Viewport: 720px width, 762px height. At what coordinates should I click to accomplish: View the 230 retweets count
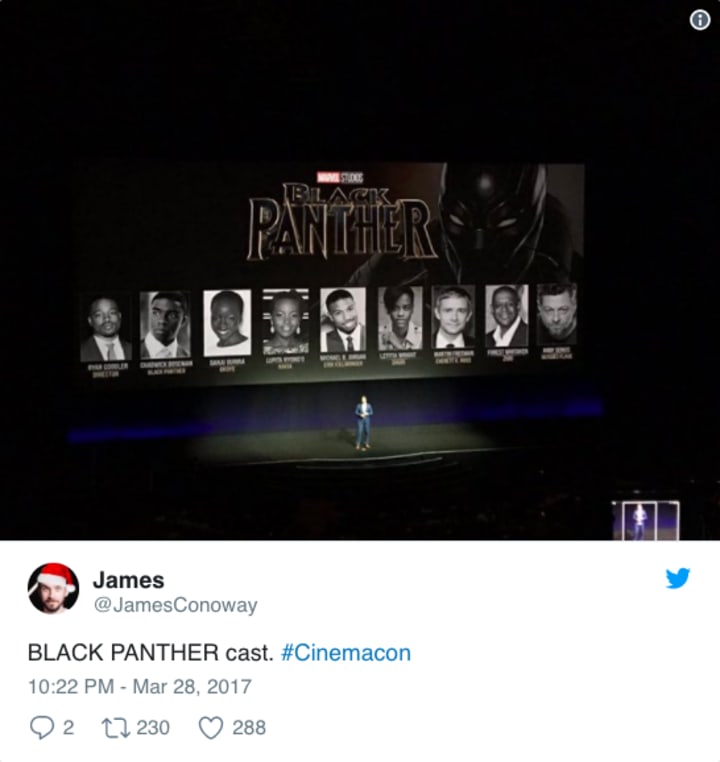(x=153, y=727)
